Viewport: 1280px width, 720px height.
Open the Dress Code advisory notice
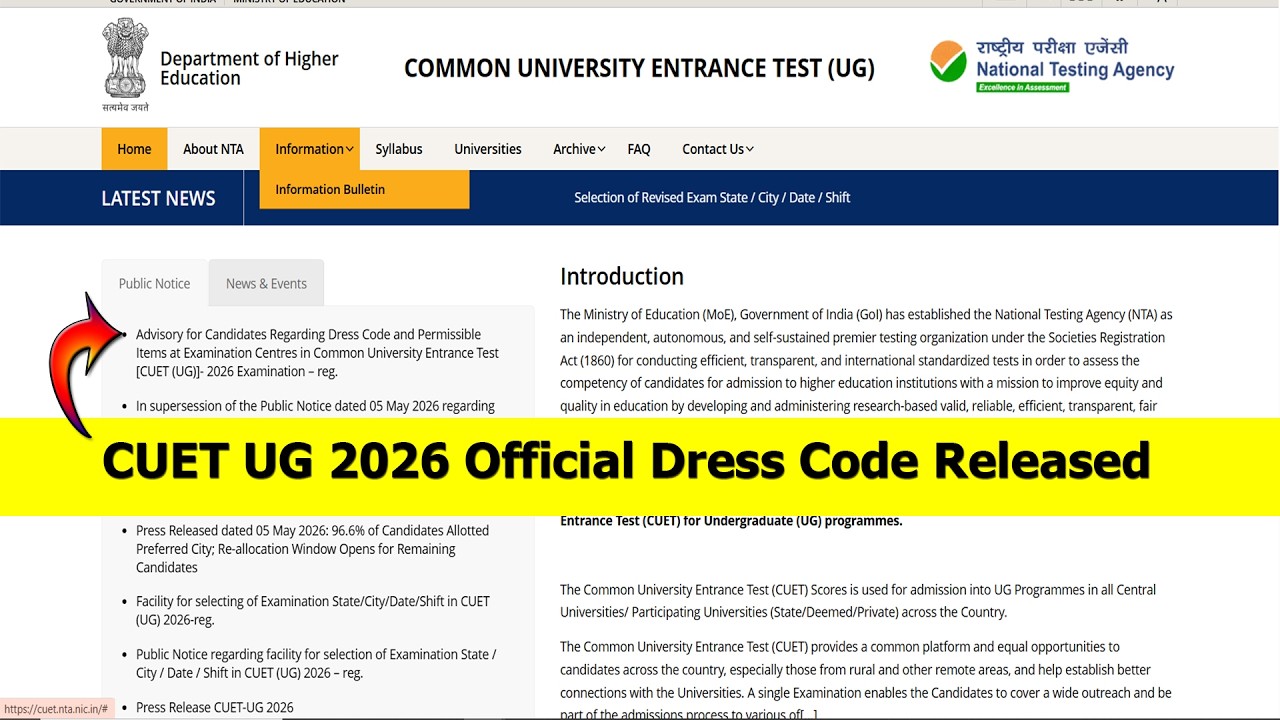[317, 353]
